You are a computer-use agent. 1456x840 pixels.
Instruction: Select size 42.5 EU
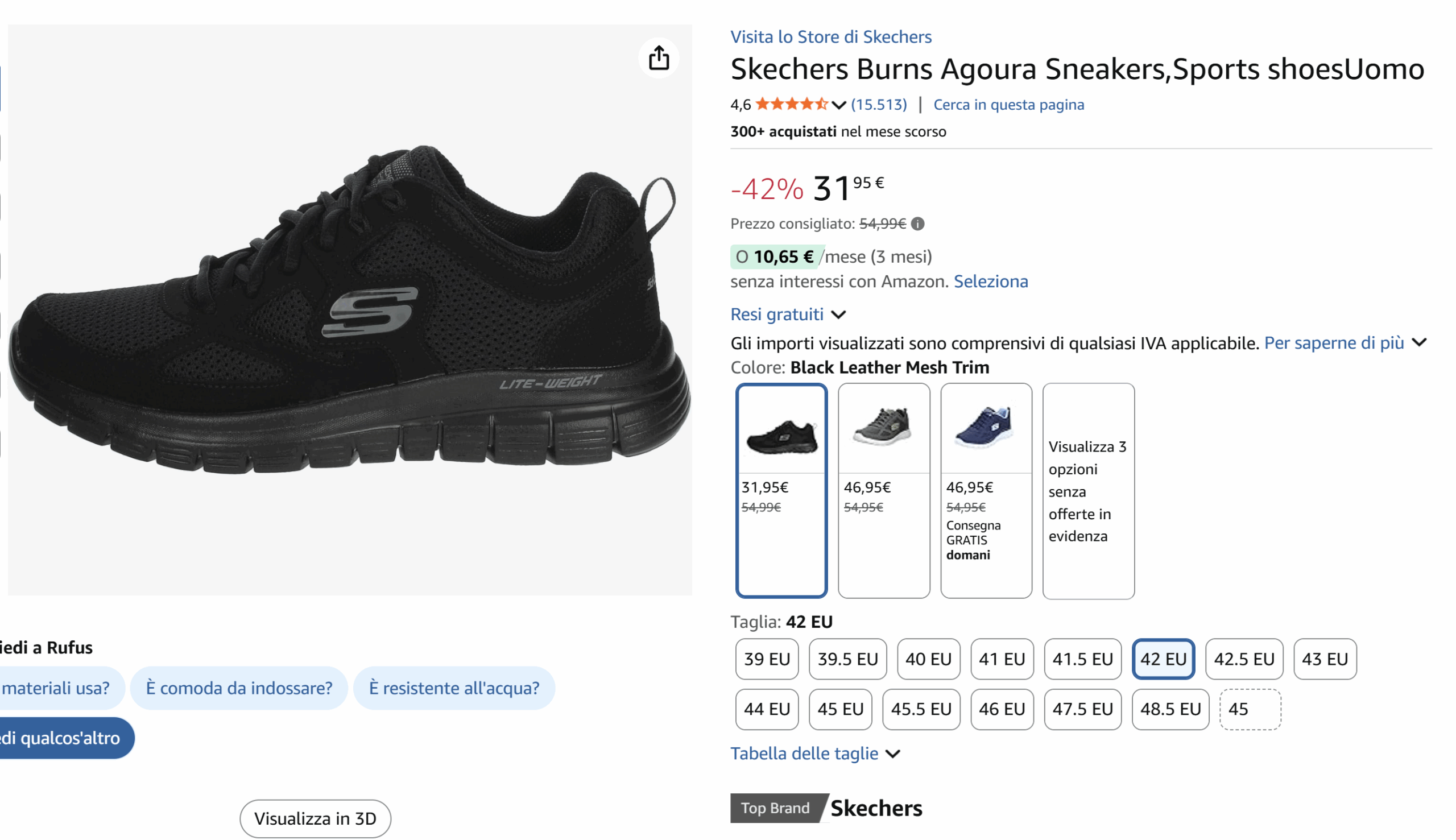[x=1244, y=659]
